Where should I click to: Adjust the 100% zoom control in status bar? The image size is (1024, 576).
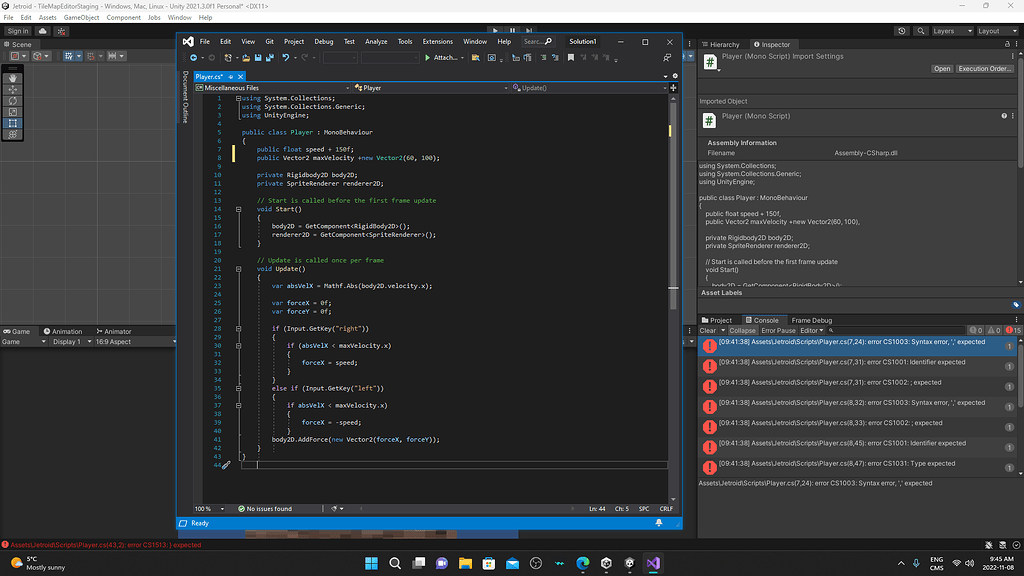[x=205, y=508]
